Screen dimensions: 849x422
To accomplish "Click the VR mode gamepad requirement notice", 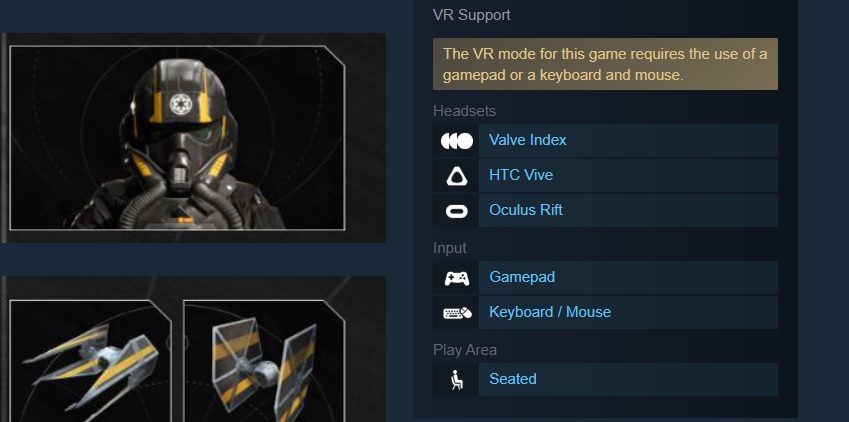I will click(x=605, y=64).
